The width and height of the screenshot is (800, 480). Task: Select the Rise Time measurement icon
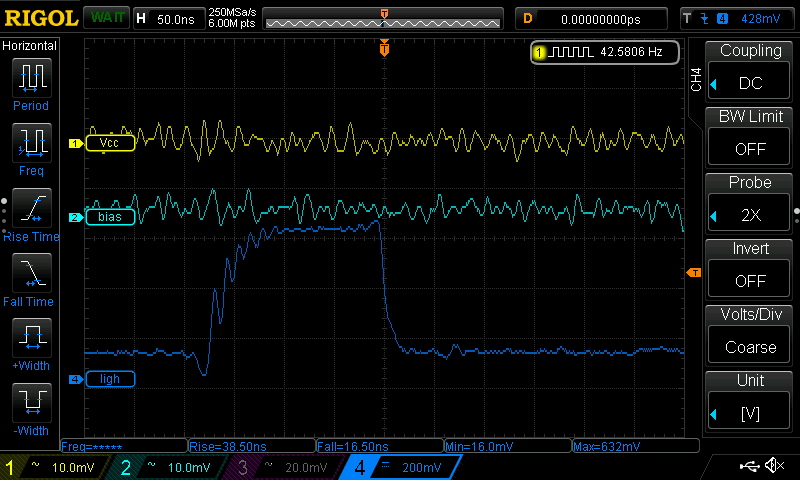click(x=32, y=208)
